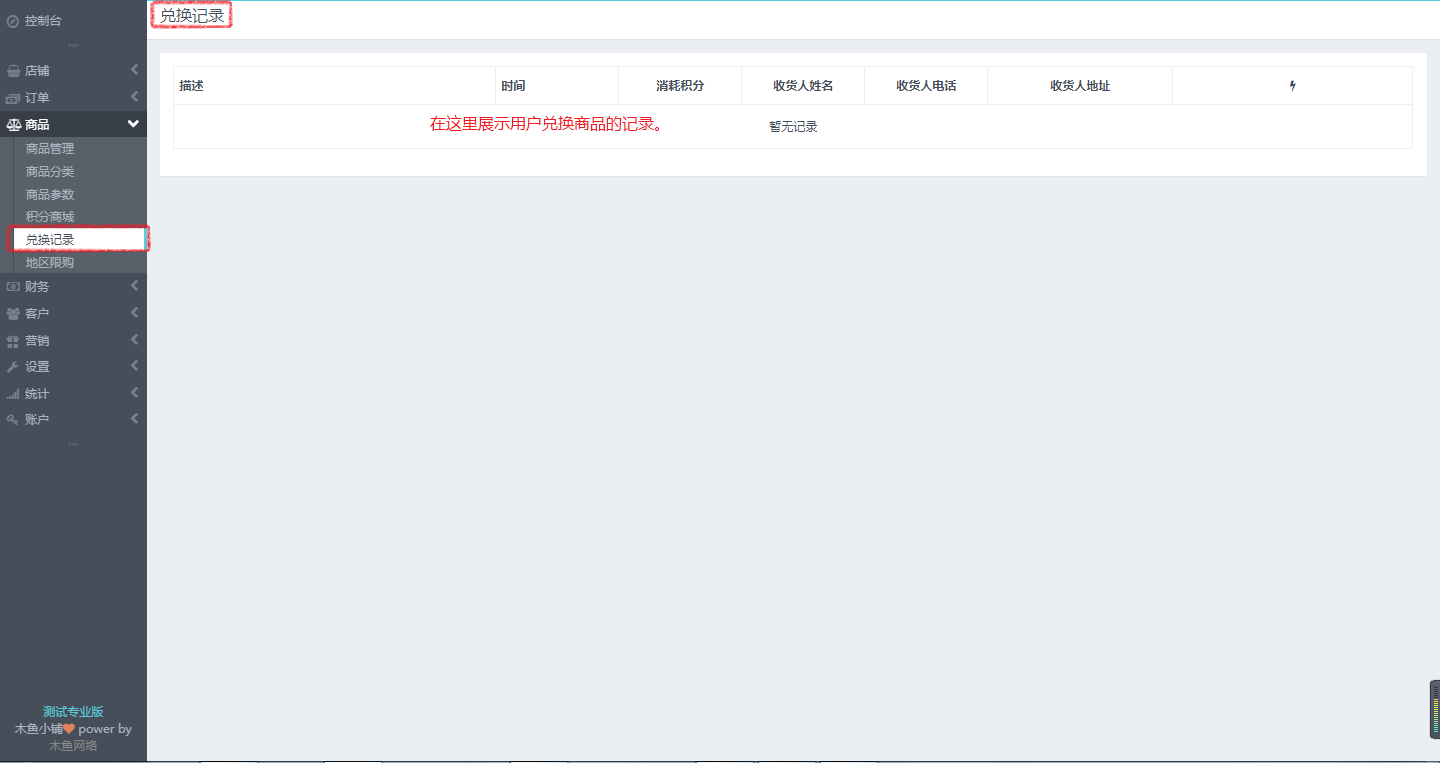Open the 财务 finance section icon
This screenshot has height=763, width=1440.
point(11,285)
